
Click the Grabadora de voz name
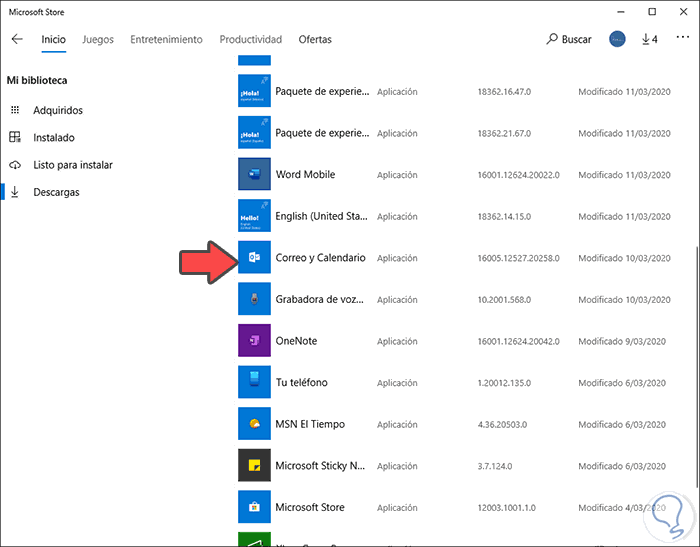click(x=320, y=299)
